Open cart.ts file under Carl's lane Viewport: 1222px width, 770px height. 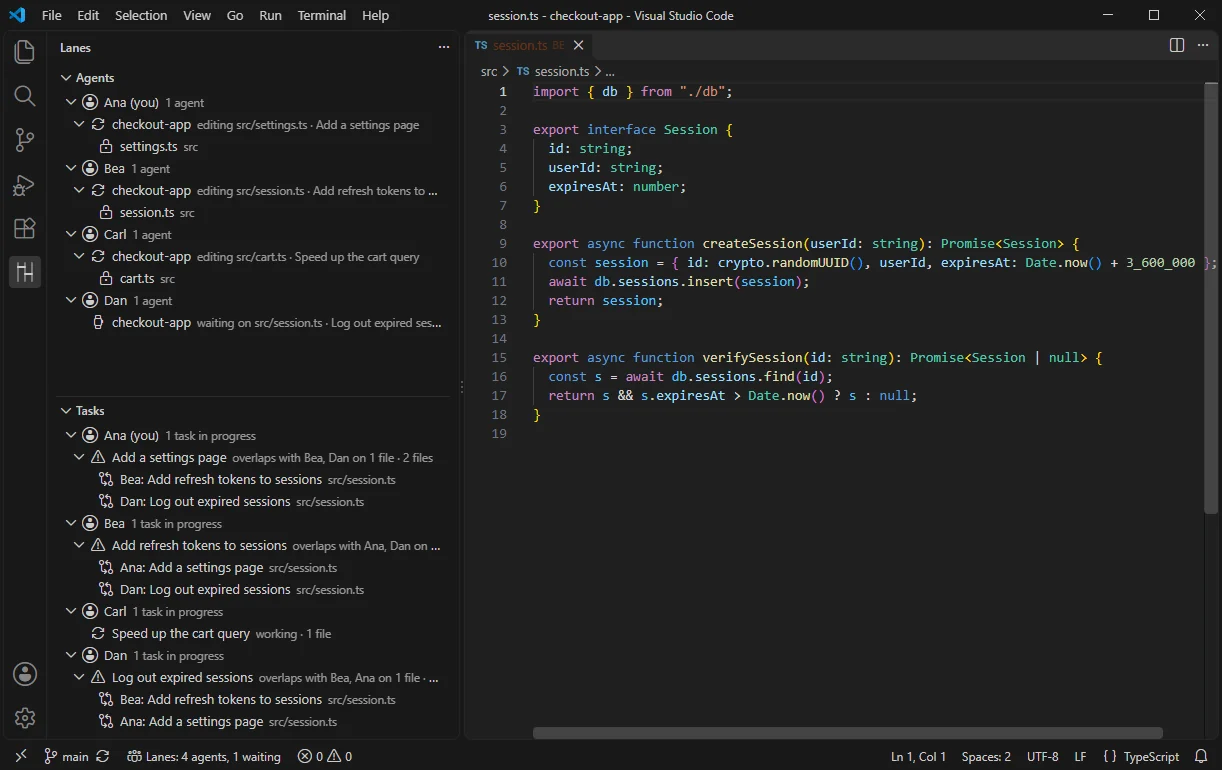point(137,278)
